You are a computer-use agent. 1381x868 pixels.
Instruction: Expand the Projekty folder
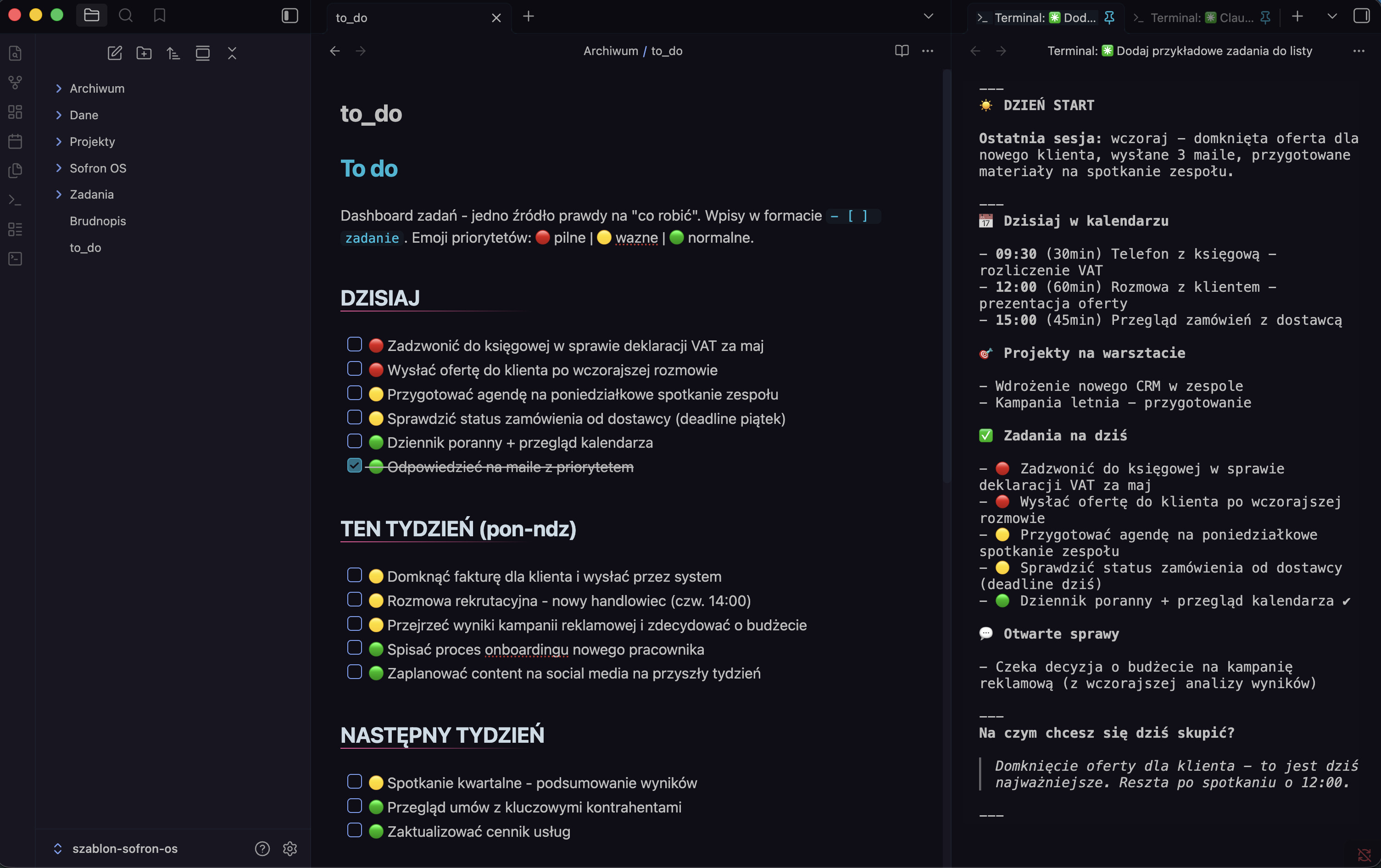coord(59,142)
